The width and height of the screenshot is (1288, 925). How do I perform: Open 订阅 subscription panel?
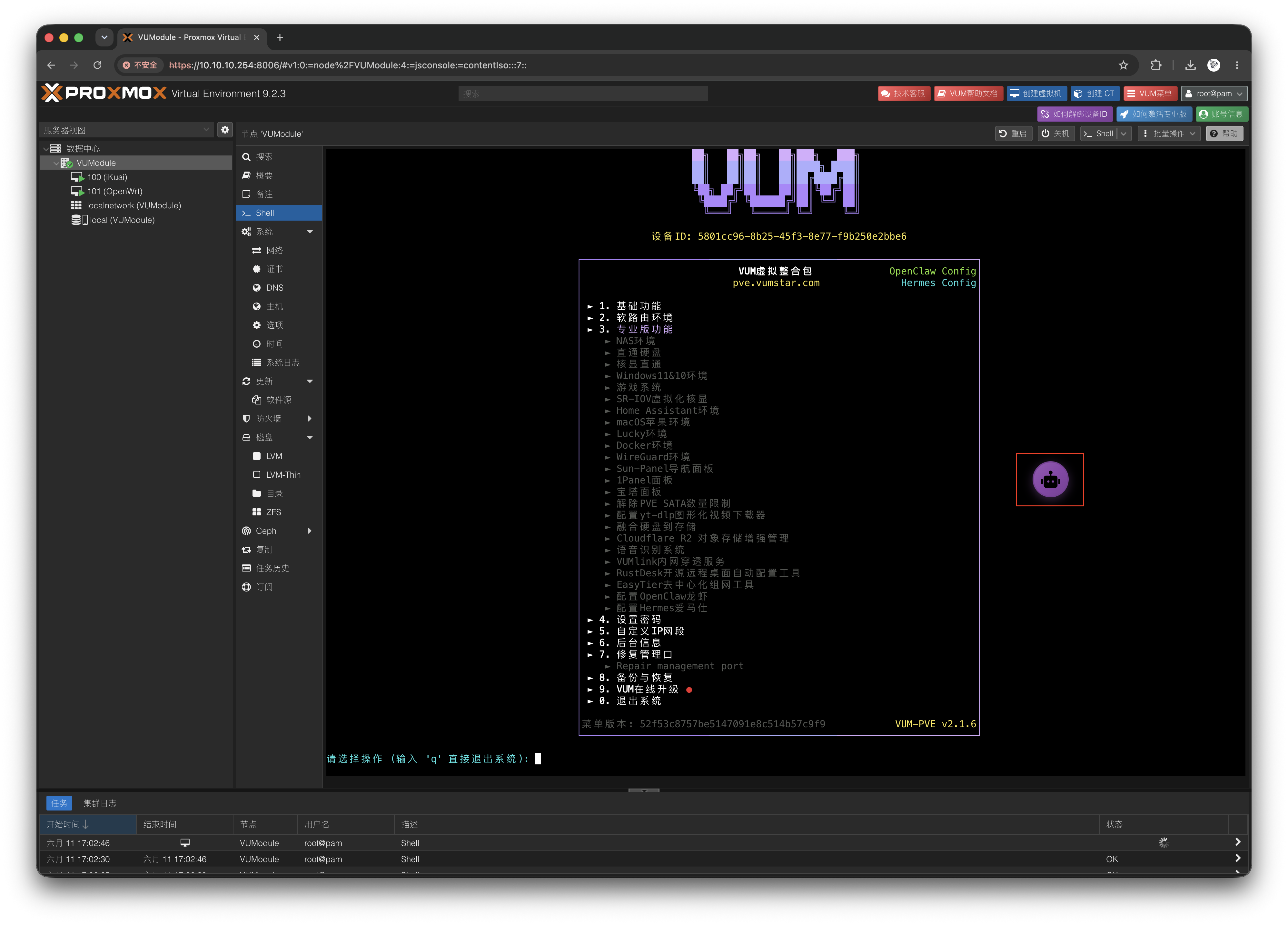(x=279, y=587)
